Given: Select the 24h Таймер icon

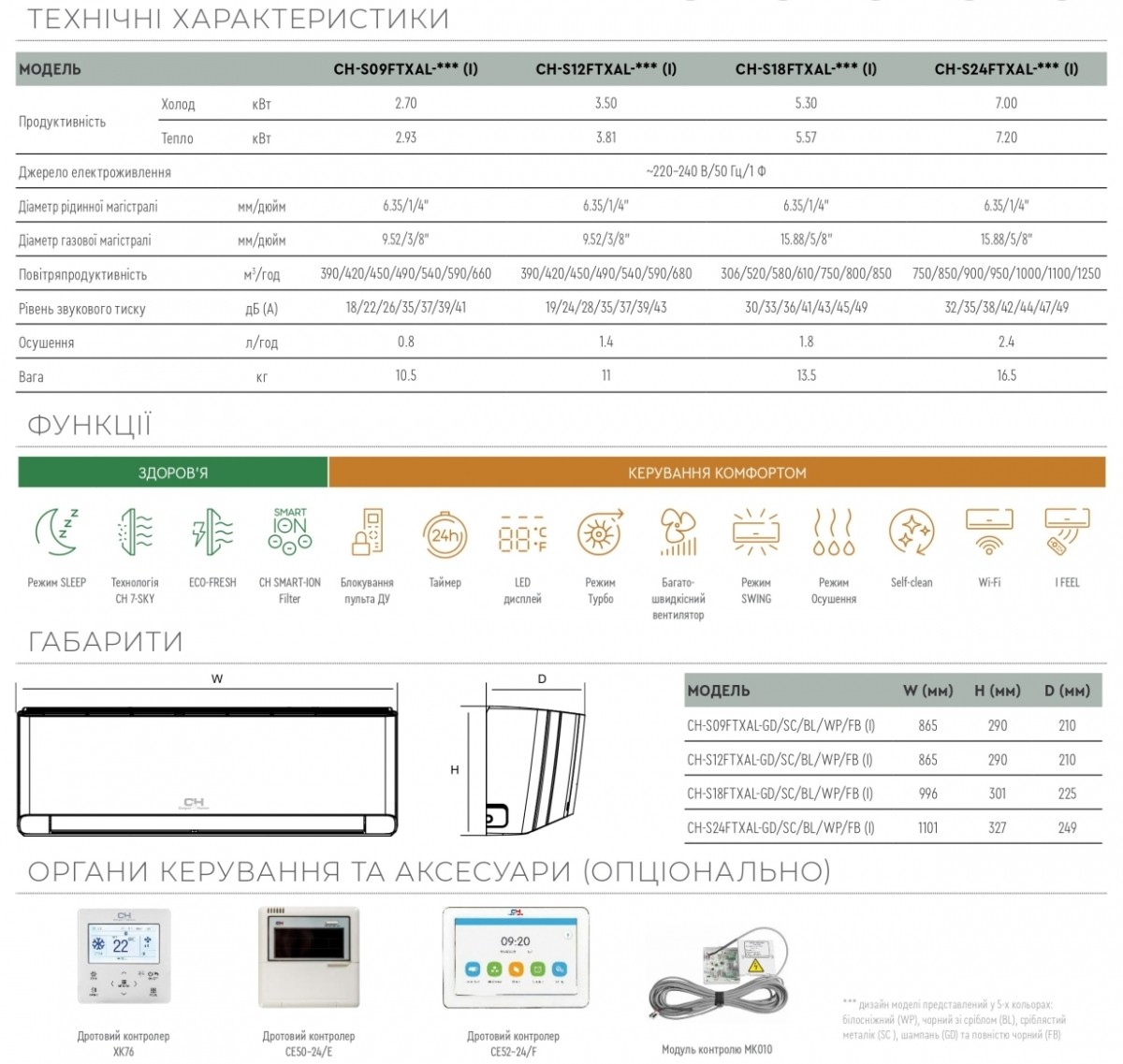Looking at the screenshot, I should [x=445, y=534].
